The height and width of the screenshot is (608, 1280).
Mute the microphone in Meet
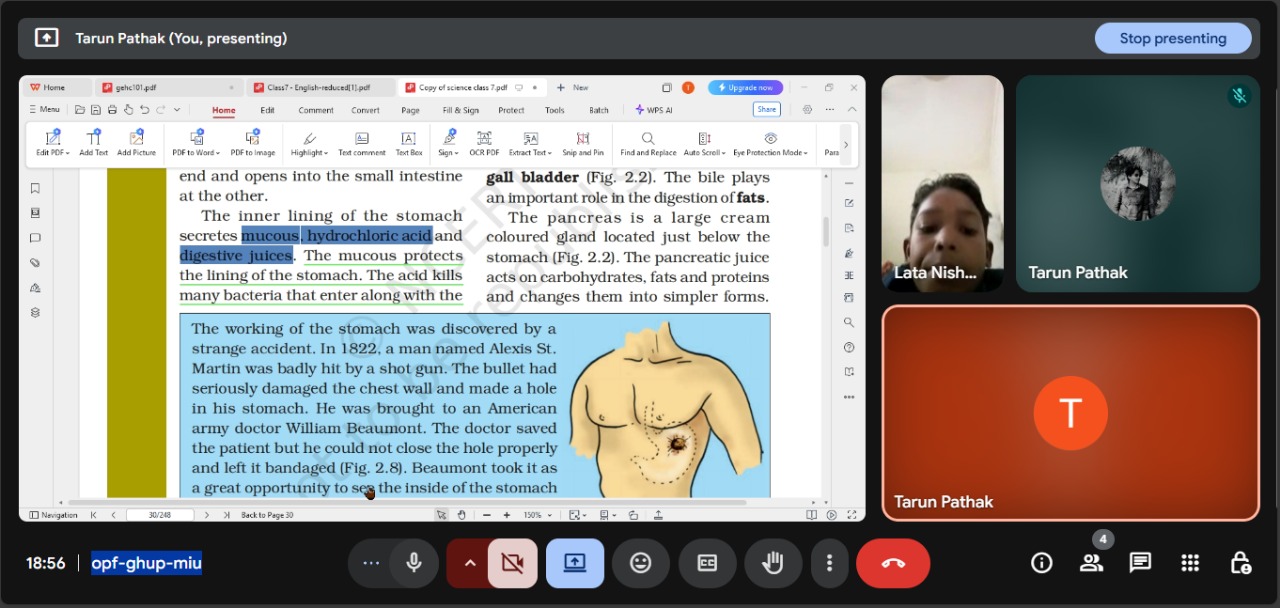coord(413,563)
